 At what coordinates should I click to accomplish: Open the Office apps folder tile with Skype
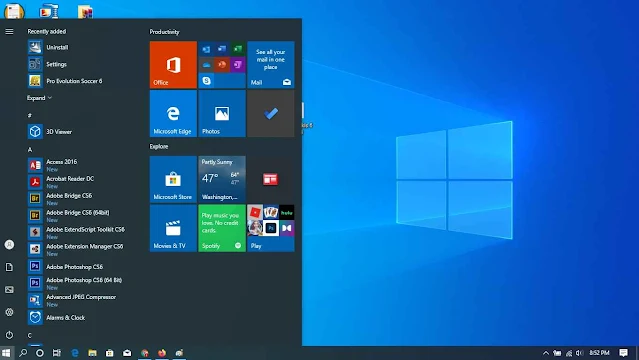click(222, 64)
